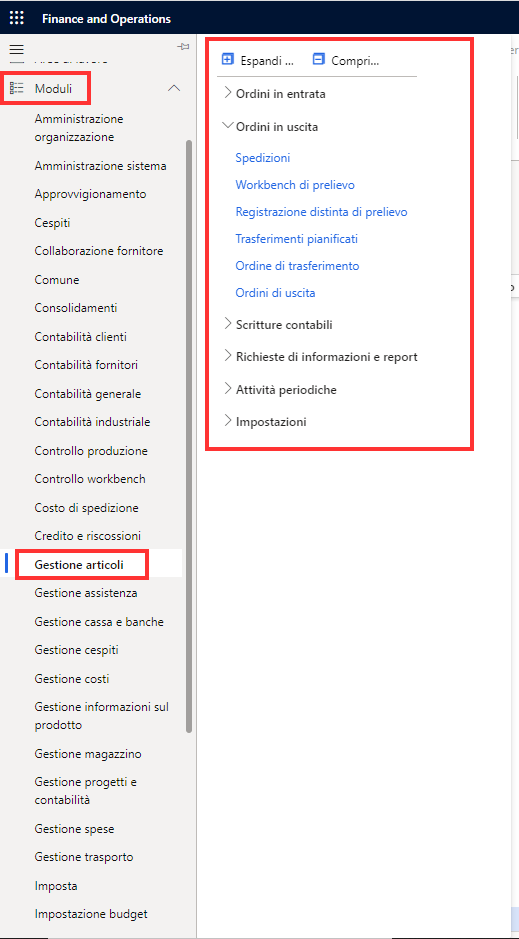Open Workbench di prelievo link
The image size is (519, 939).
pyautogui.click(x=295, y=185)
